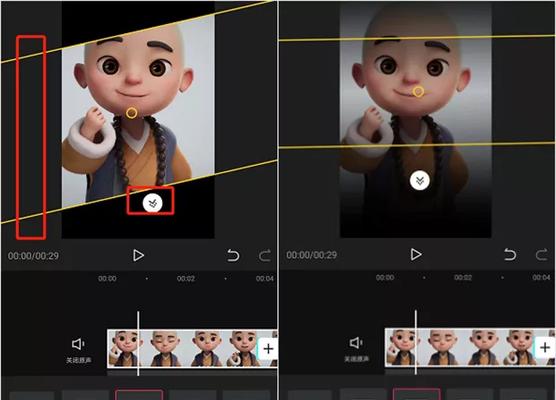Screen dimensions: 556x400
Task: Select mask center circle in right preview
Action: 418,91
